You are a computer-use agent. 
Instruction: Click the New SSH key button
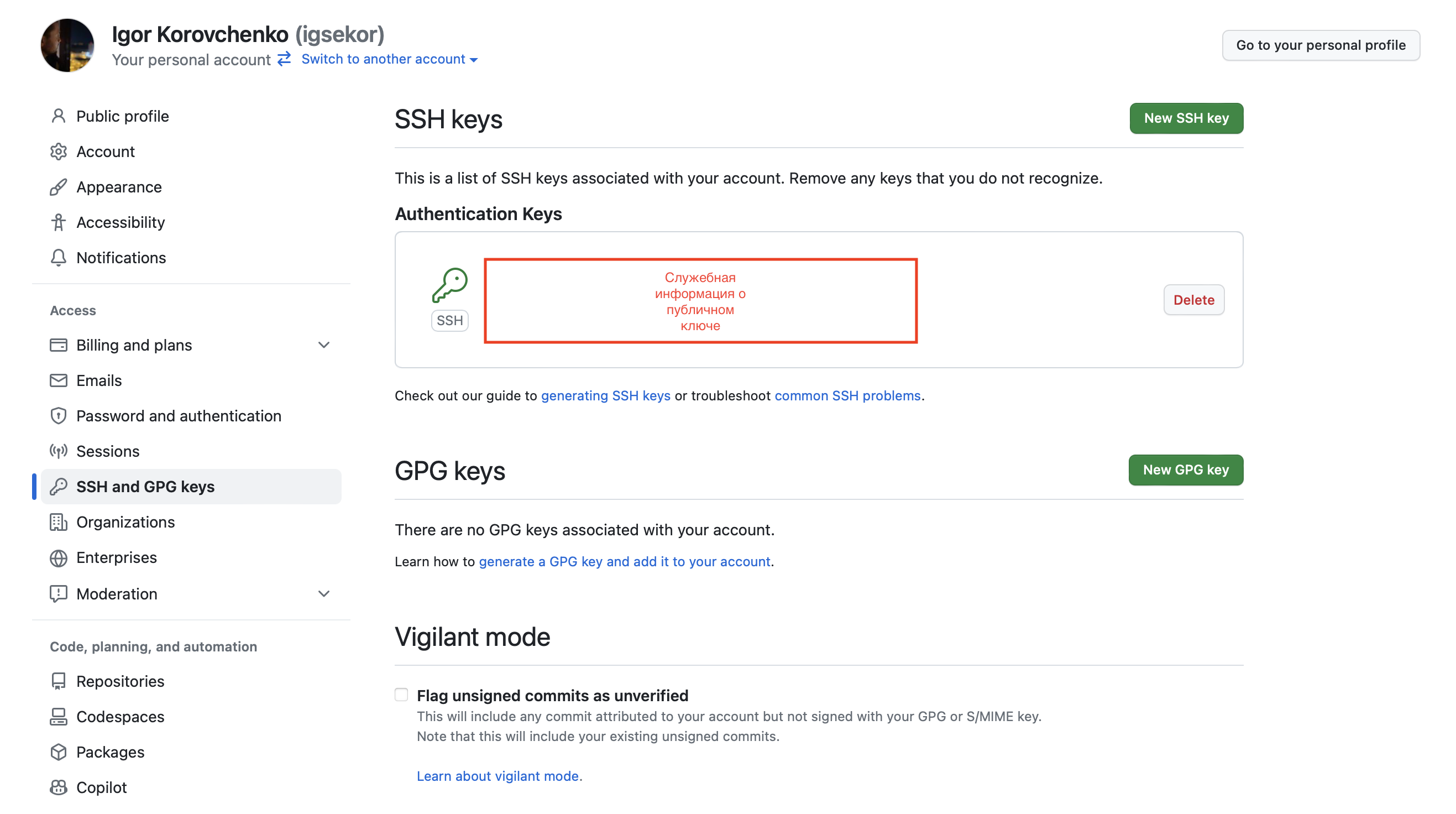(1186, 118)
